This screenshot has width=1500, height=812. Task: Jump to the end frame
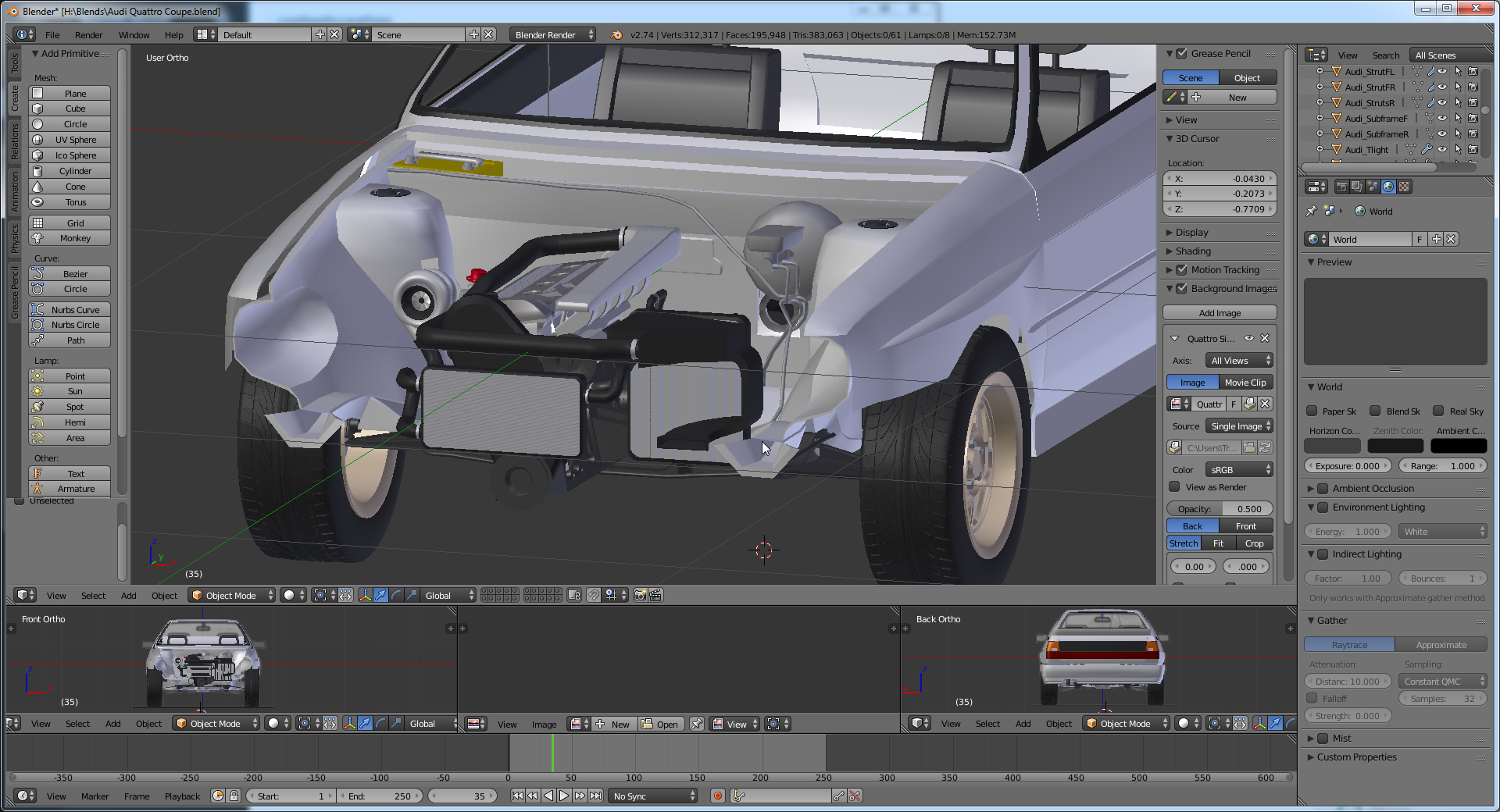(x=595, y=796)
